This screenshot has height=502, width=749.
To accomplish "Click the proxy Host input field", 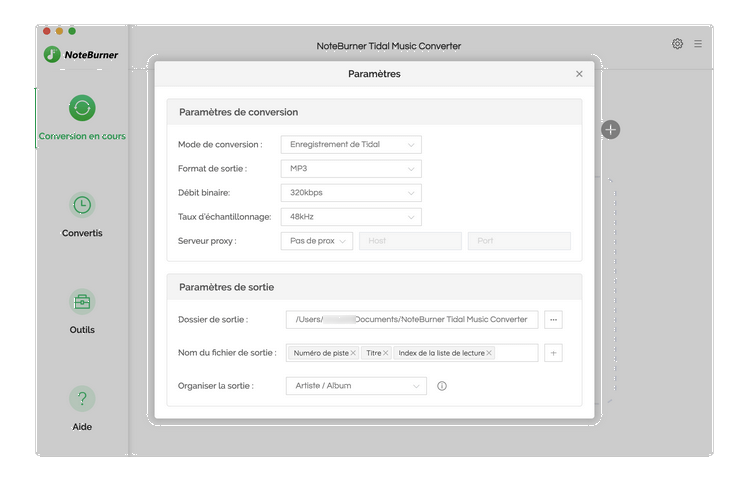I will coord(410,241).
